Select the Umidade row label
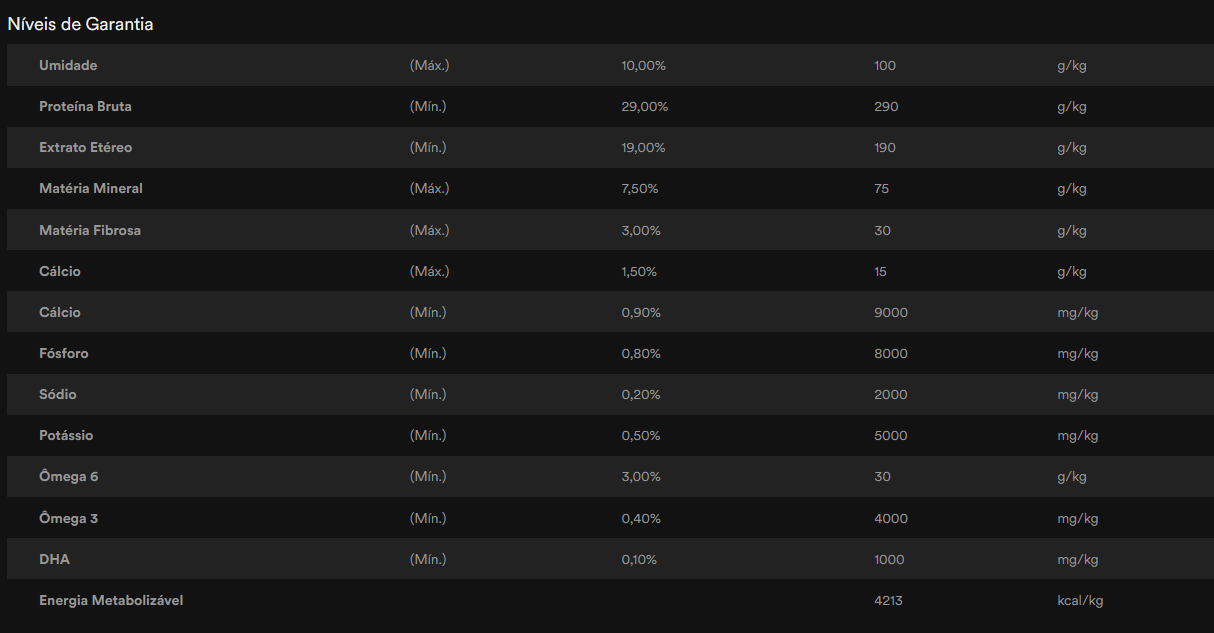The image size is (1214, 633). click(68, 65)
